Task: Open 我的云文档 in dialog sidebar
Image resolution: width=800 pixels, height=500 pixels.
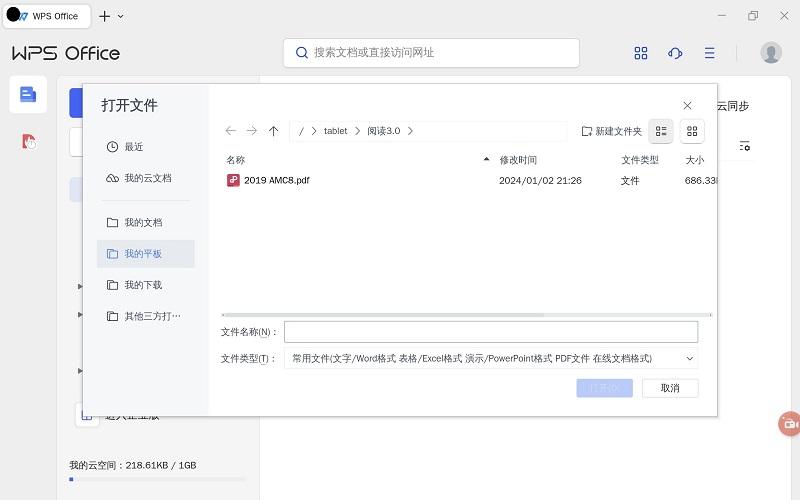Action: 147,178
